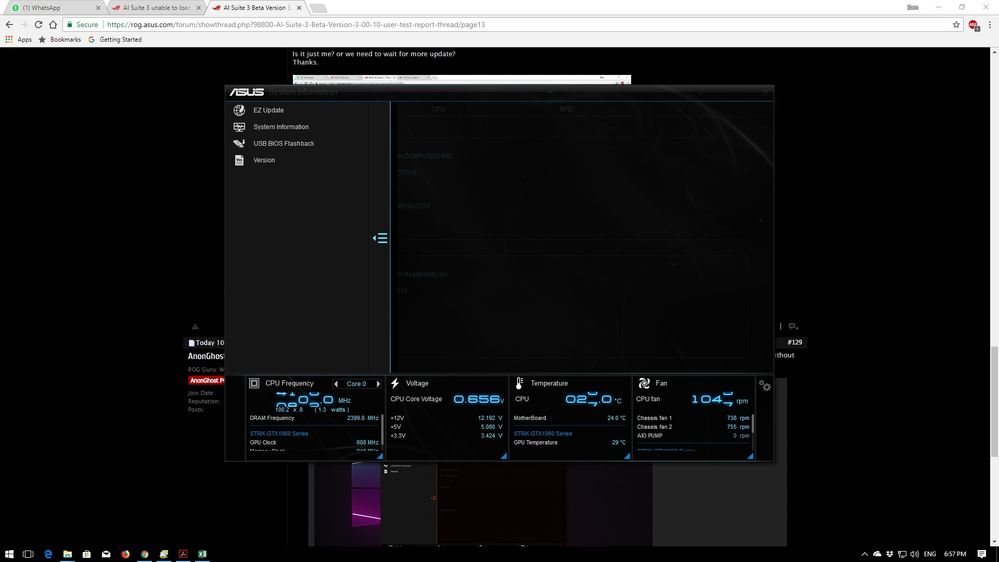Expand the Voltage panel corner arrow

(x=503, y=456)
